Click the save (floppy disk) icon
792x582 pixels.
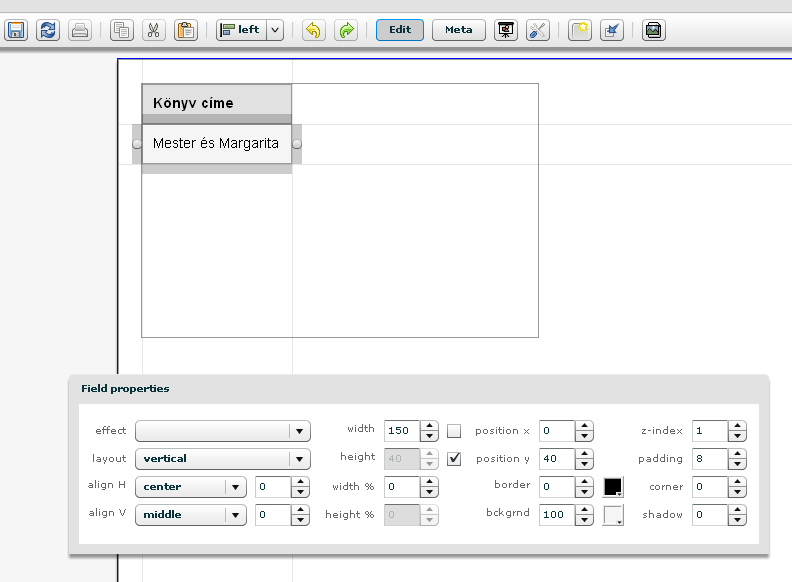[x=16, y=30]
